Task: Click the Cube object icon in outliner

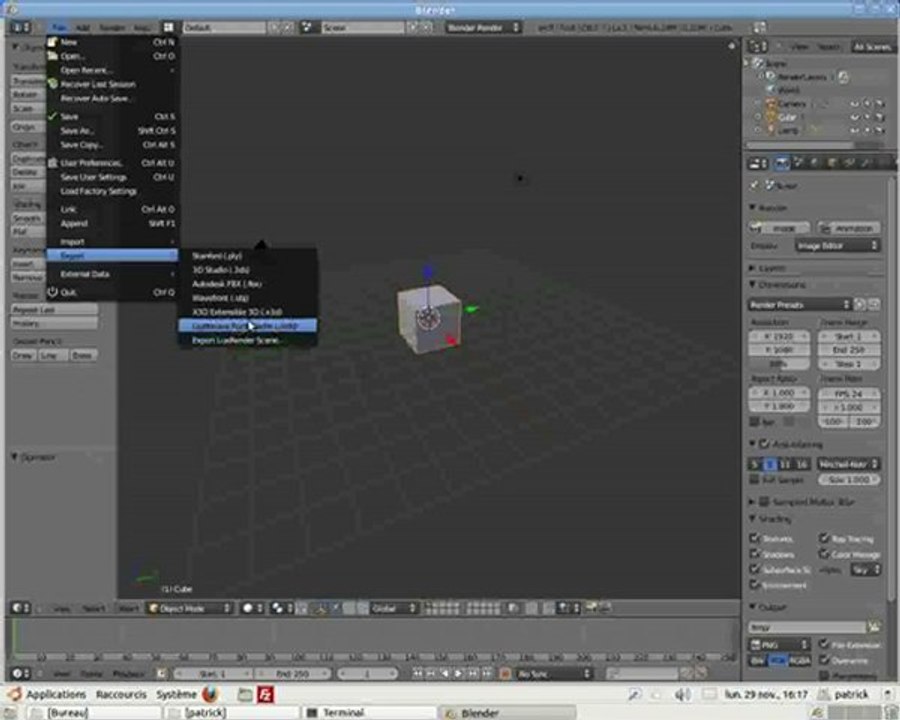Action: 772,117
